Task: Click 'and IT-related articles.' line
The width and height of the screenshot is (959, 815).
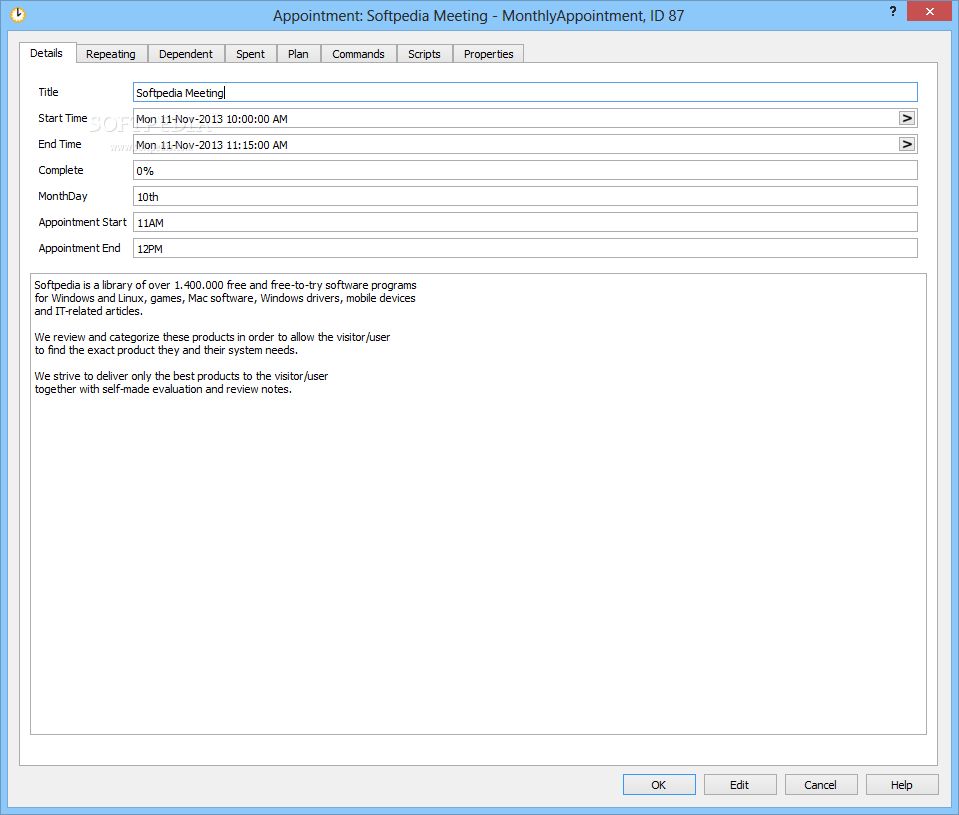Action: pos(89,311)
